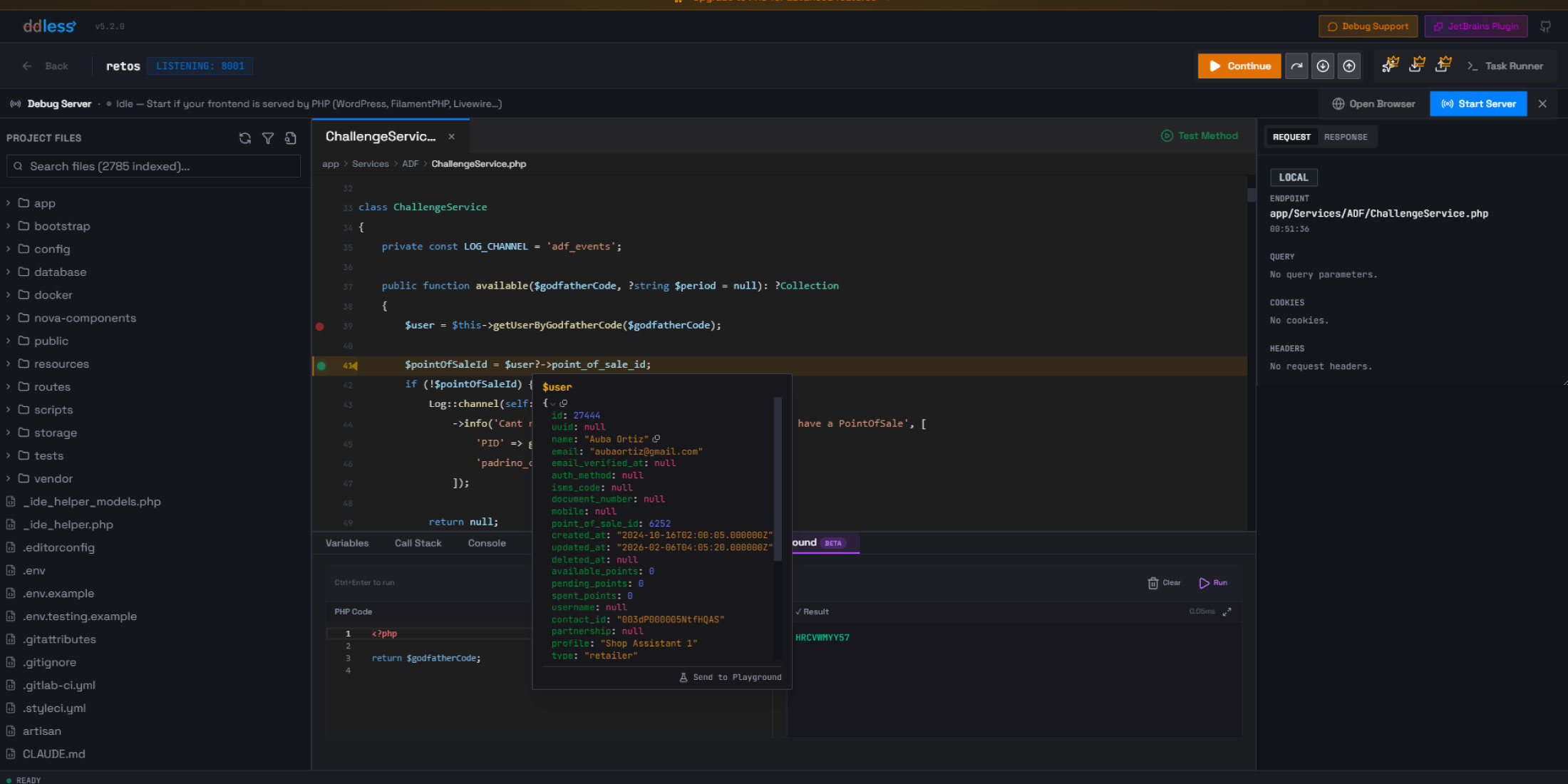This screenshot has height=784, width=1568.
Task: Dismiss the Debug Server bar
Action: [1542, 104]
